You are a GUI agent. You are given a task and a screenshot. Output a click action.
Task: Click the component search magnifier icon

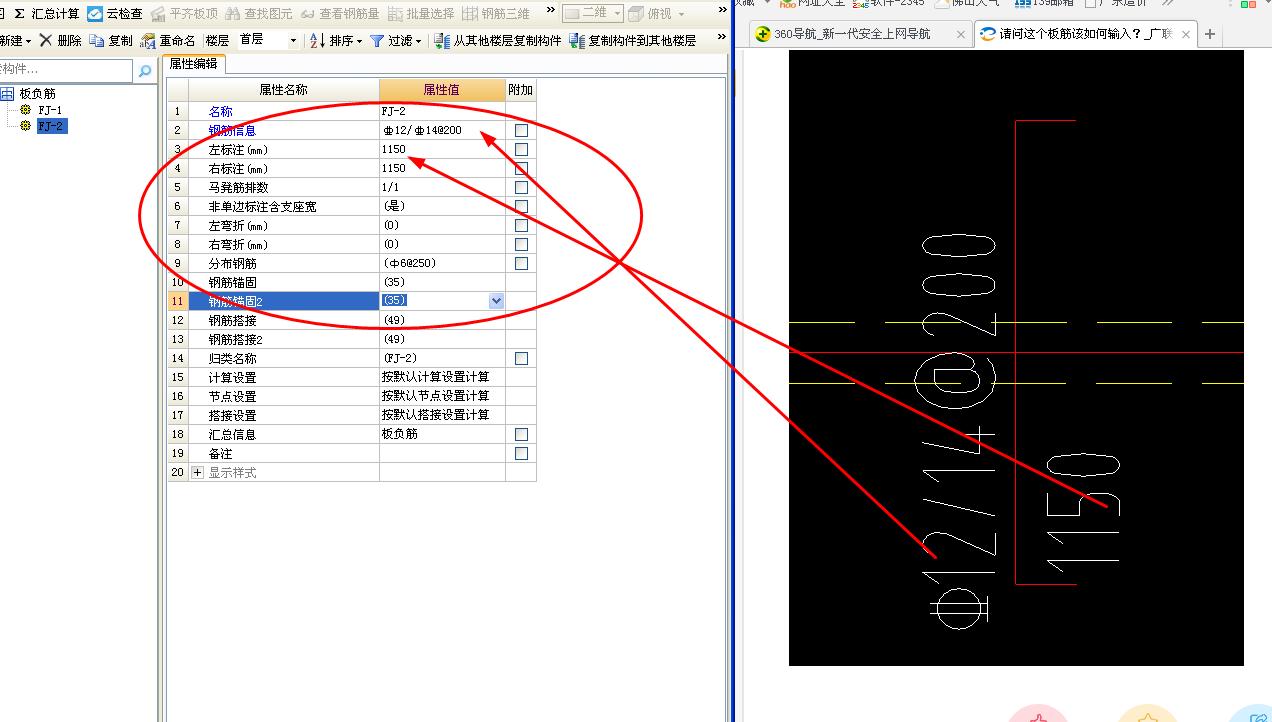[145, 71]
